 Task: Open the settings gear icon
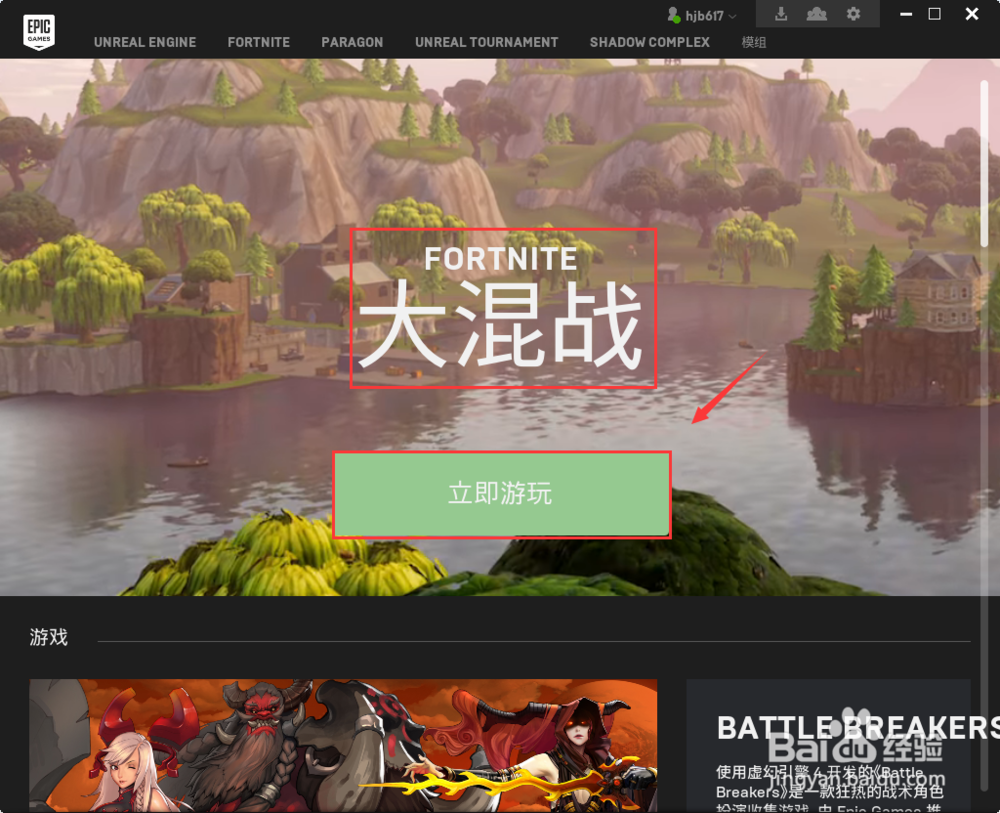pos(853,14)
